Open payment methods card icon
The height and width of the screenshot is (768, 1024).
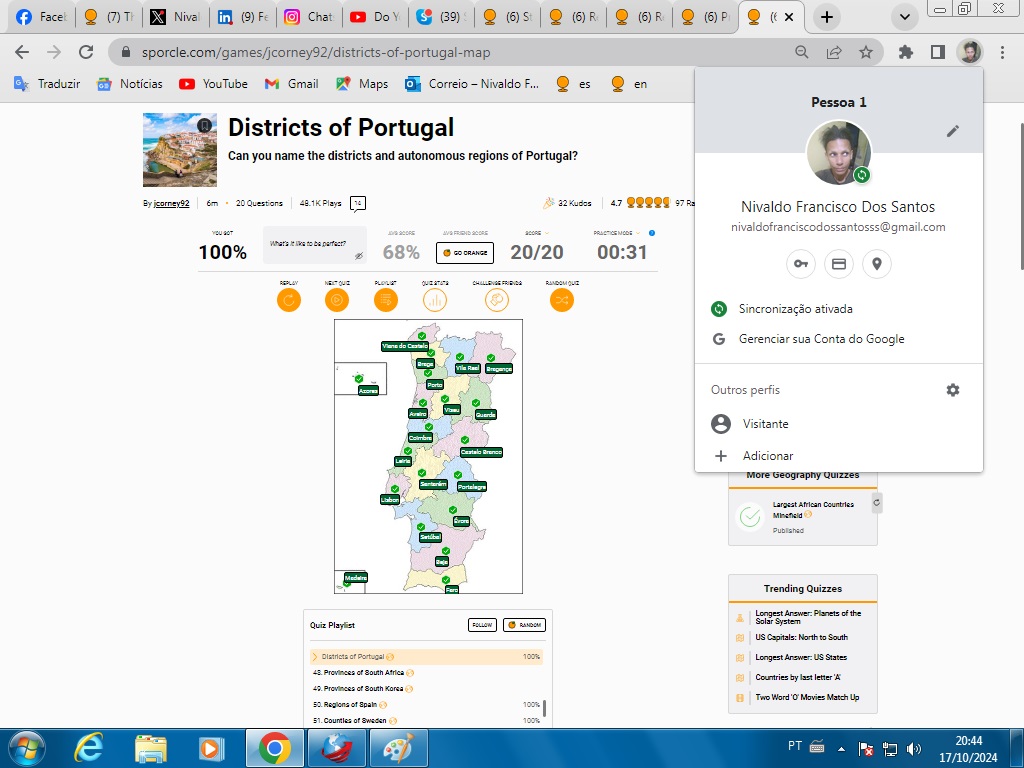[839, 264]
